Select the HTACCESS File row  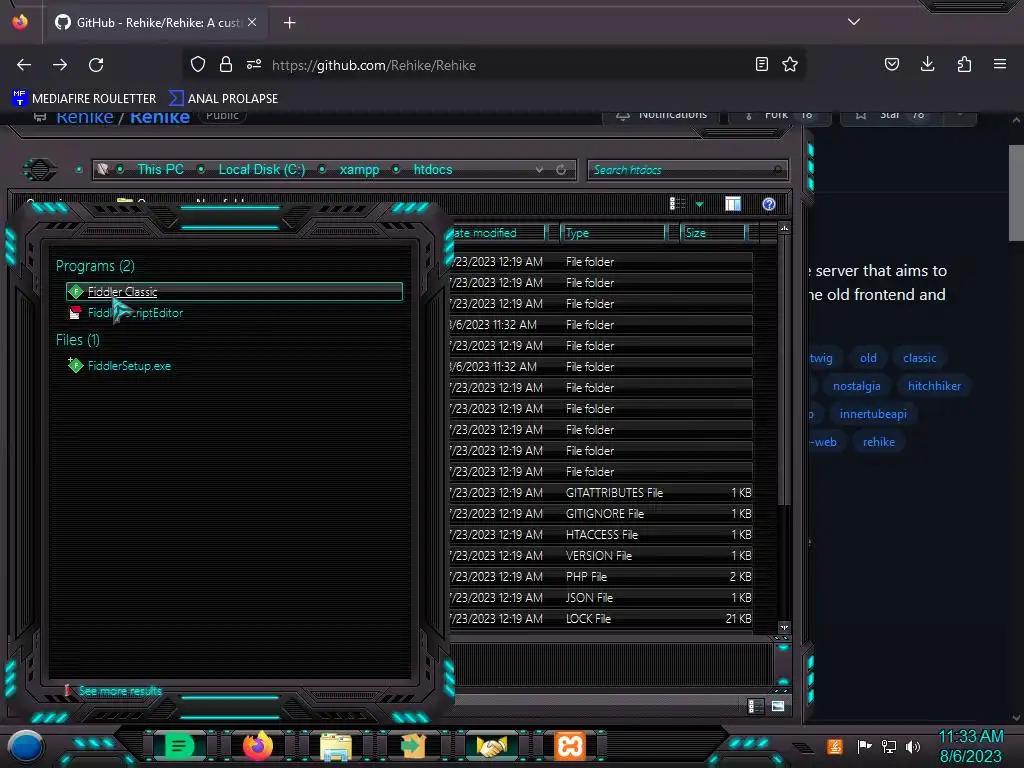pos(601,535)
